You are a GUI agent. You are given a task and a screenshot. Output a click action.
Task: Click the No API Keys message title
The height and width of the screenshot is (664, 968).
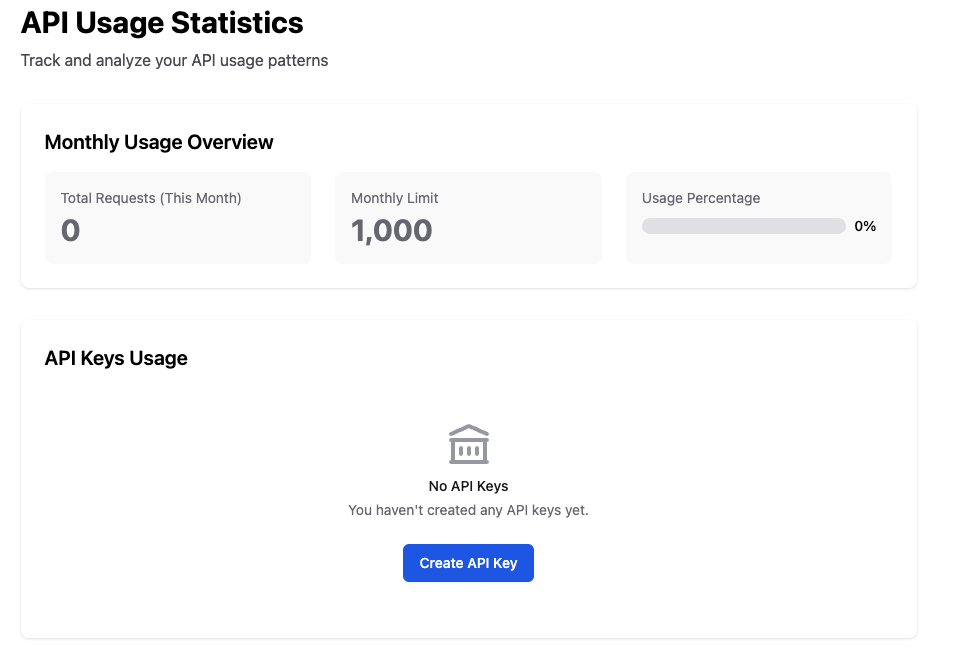[x=468, y=486]
